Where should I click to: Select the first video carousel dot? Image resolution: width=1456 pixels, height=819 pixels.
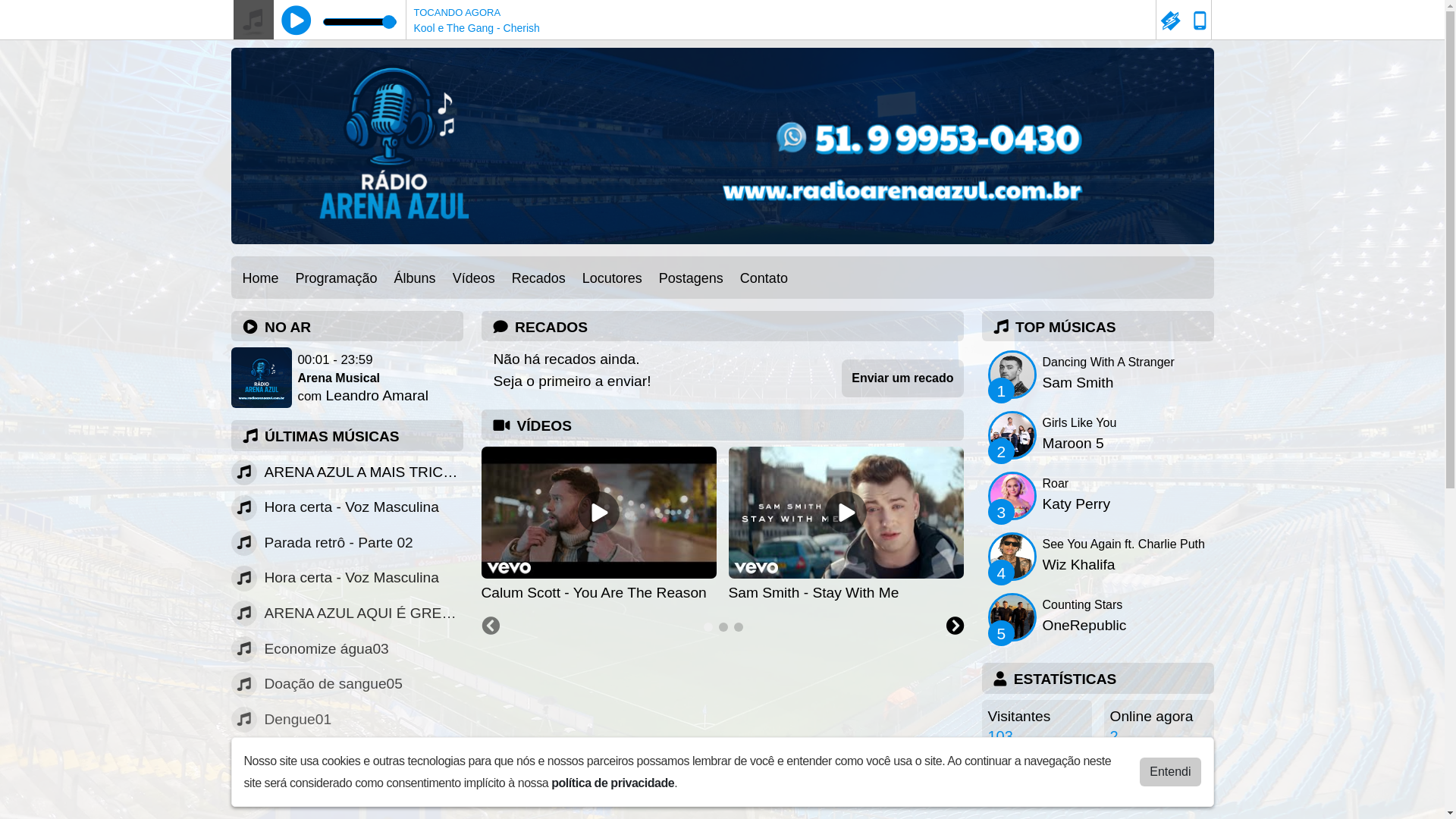(x=708, y=627)
